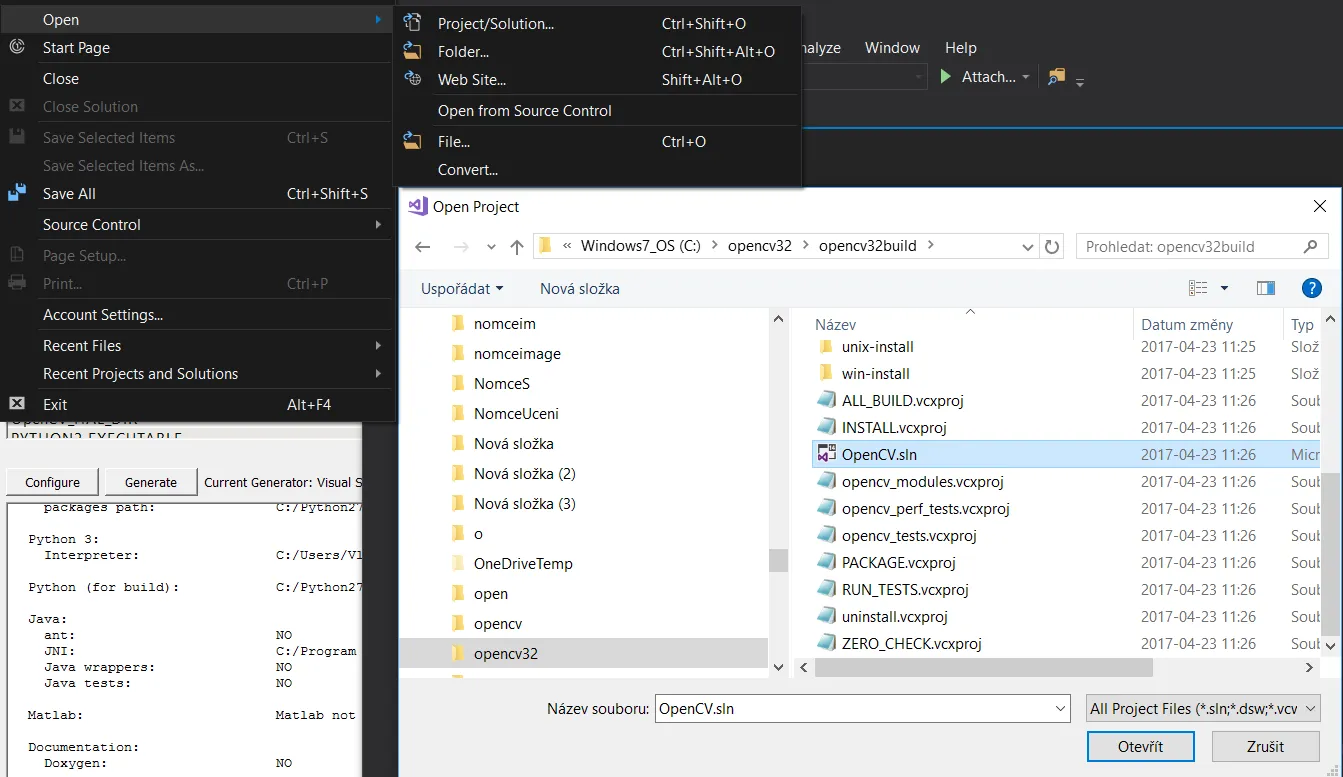Viewport: 1343px width, 777px height.
Task: Click the Generate button in CMake
Action: pos(151,482)
